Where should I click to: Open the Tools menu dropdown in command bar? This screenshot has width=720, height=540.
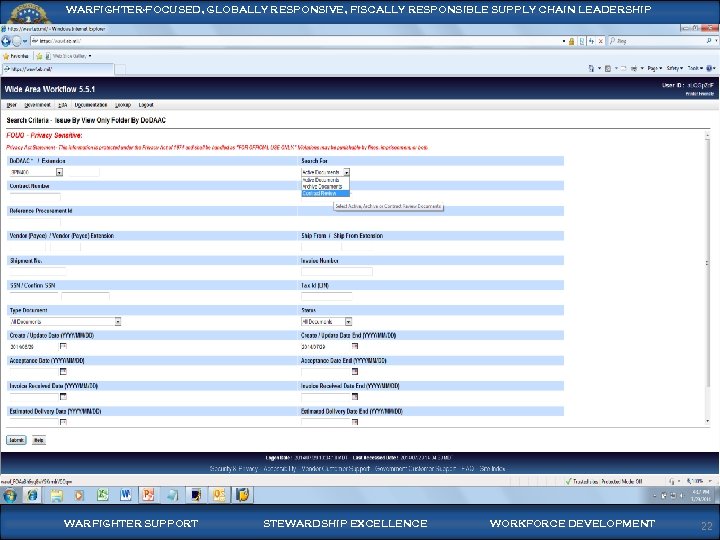coord(695,68)
